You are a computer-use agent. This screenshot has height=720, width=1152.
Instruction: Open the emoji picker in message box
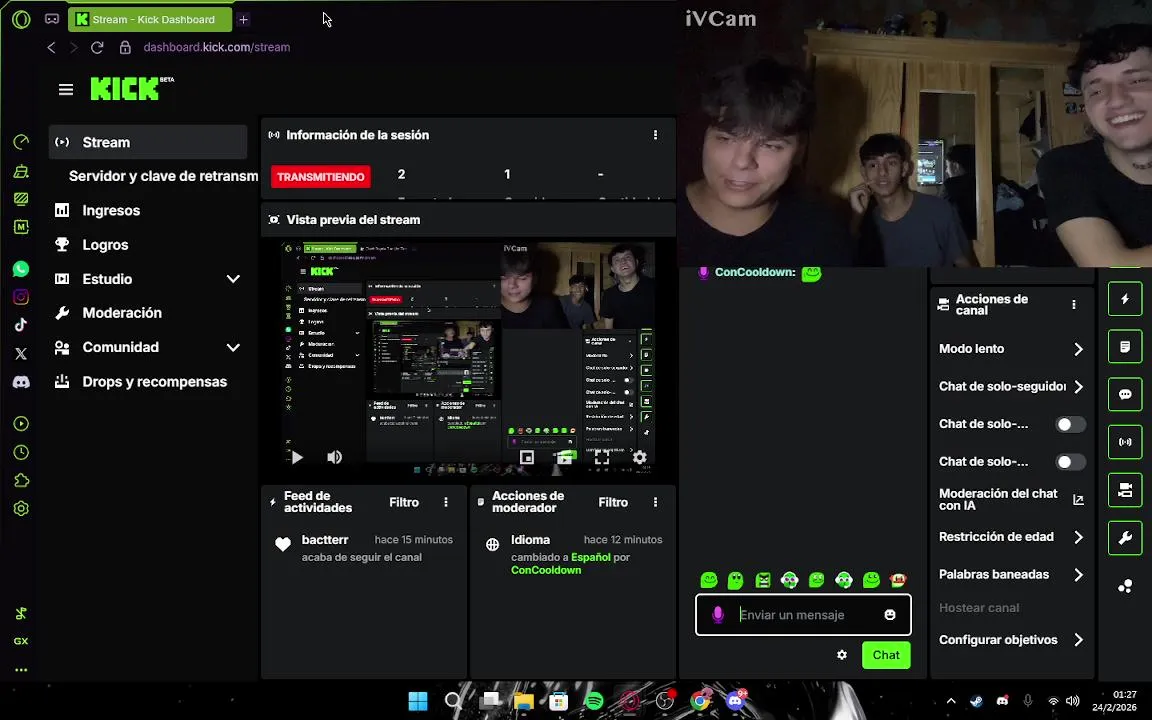click(x=890, y=615)
